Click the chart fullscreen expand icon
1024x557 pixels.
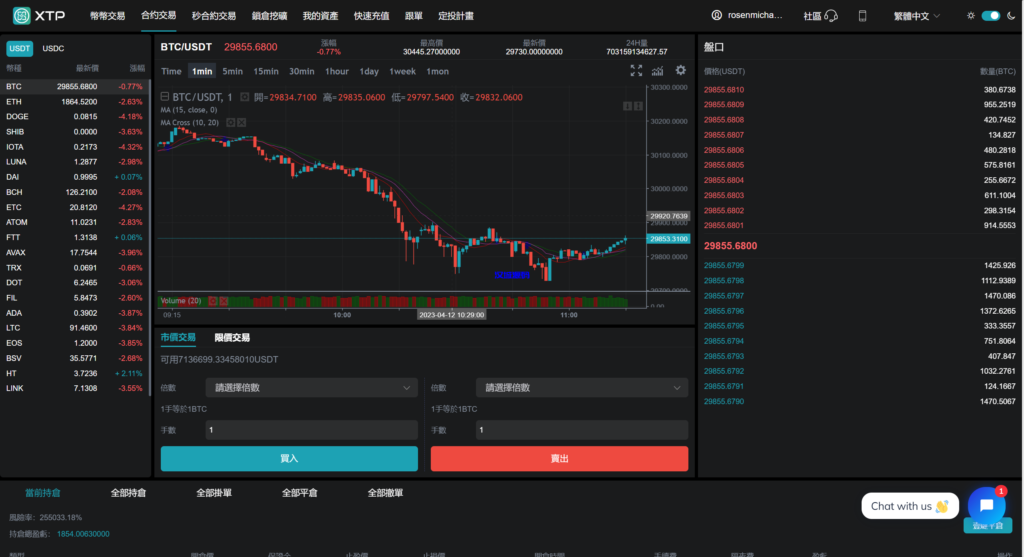tap(636, 71)
